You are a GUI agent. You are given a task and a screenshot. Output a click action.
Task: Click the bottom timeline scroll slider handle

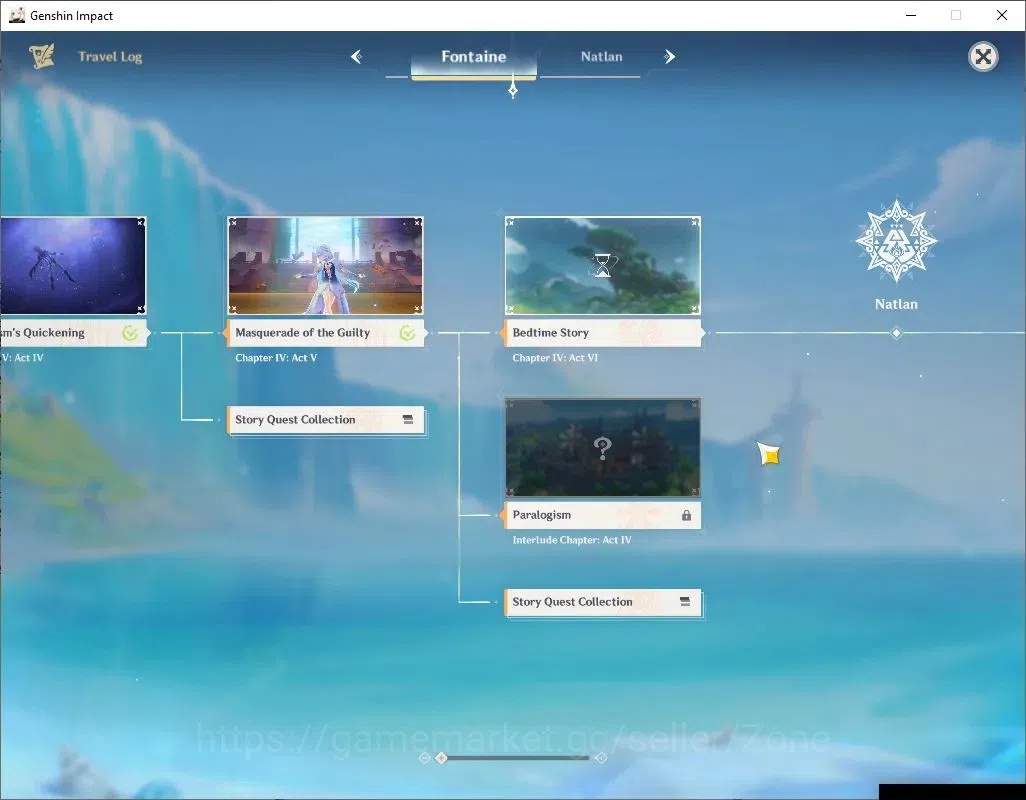441,758
